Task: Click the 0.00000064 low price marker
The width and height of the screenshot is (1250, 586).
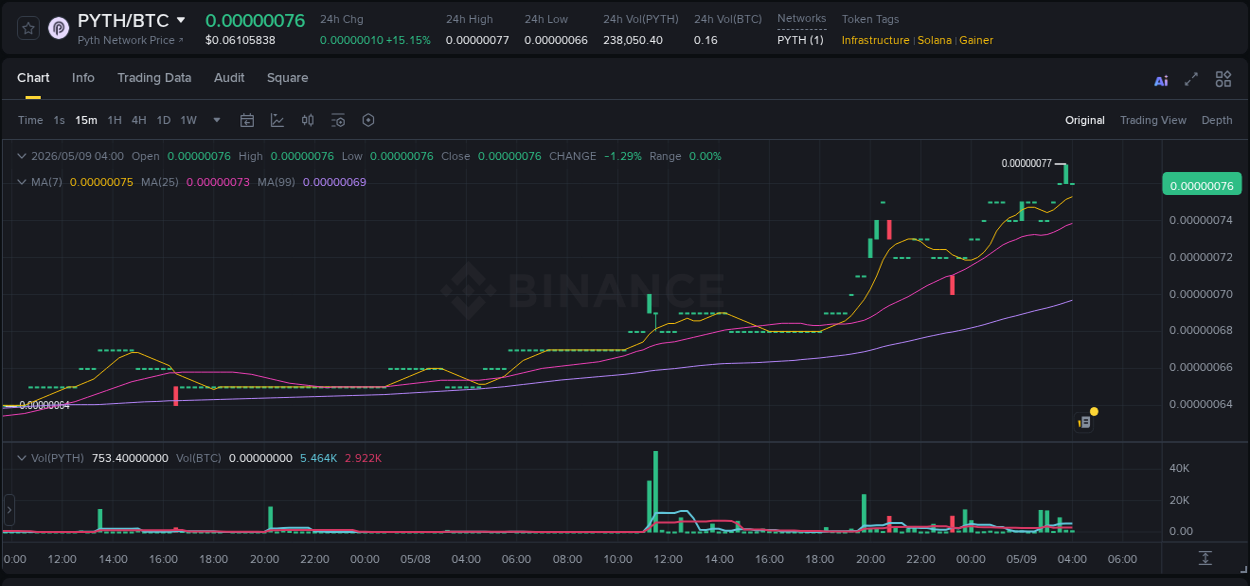Action: pyautogui.click(x=44, y=405)
